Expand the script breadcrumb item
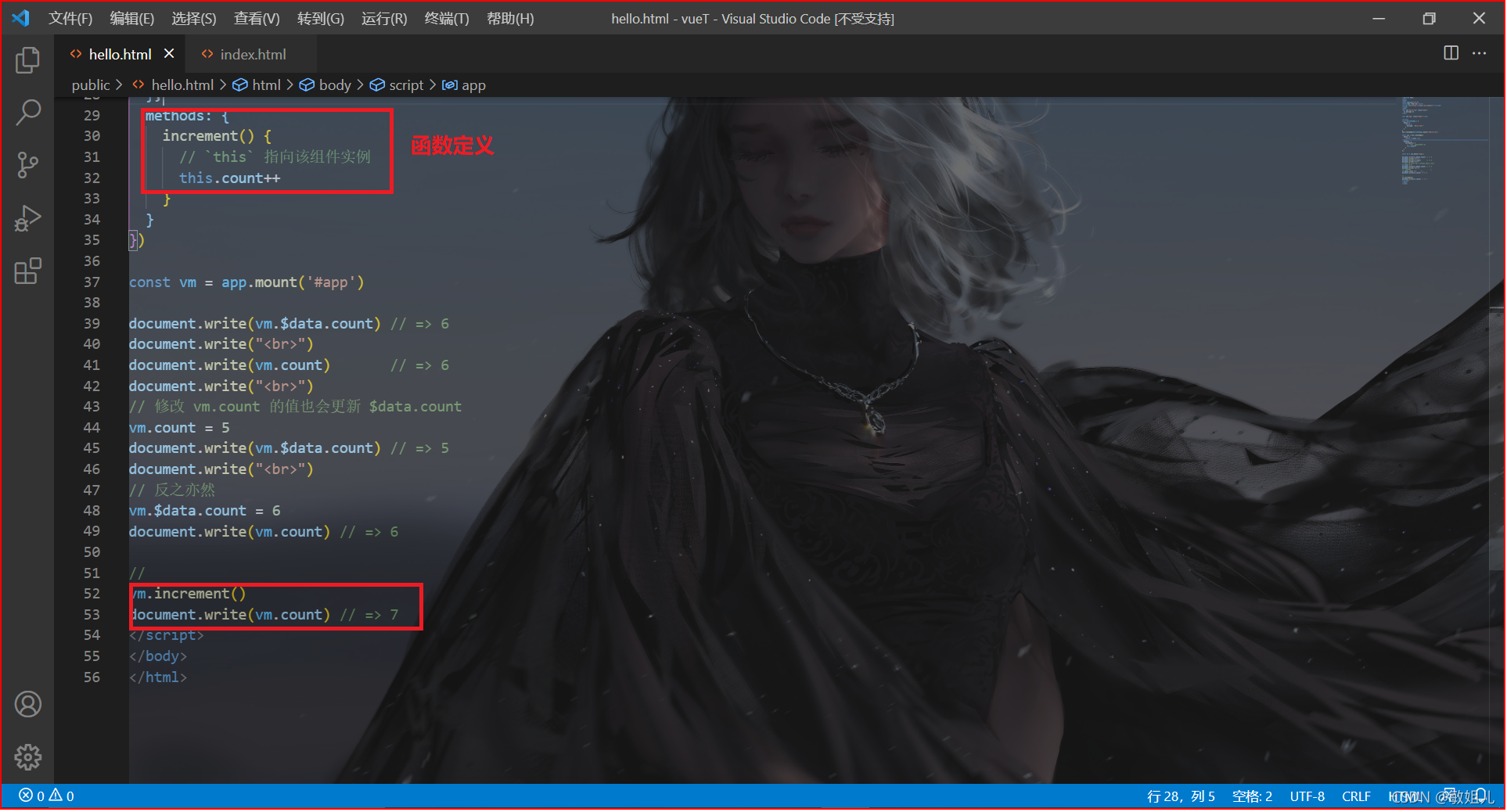This screenshot has height=812, width=1507. [x=397, y=84]
